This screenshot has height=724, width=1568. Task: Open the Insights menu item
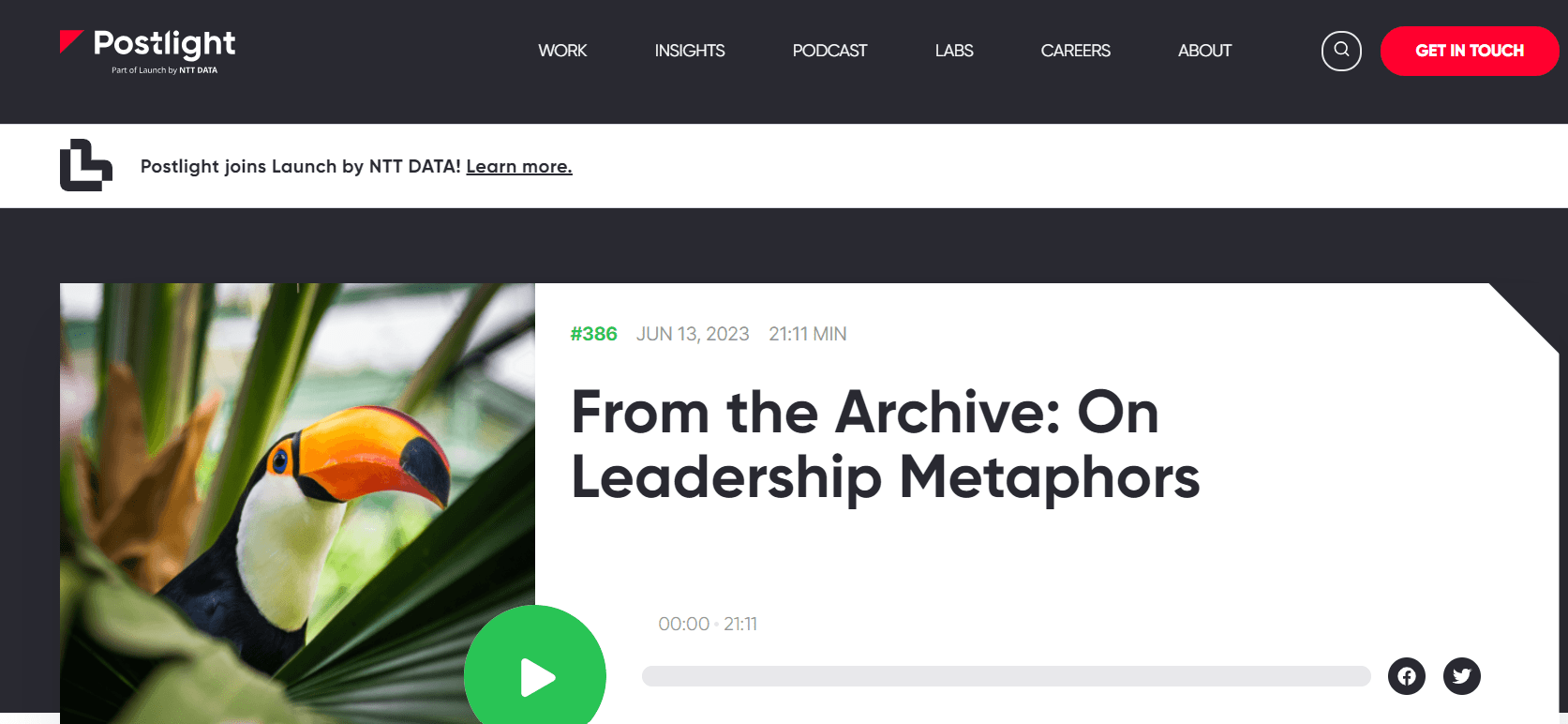click(690, 51)
